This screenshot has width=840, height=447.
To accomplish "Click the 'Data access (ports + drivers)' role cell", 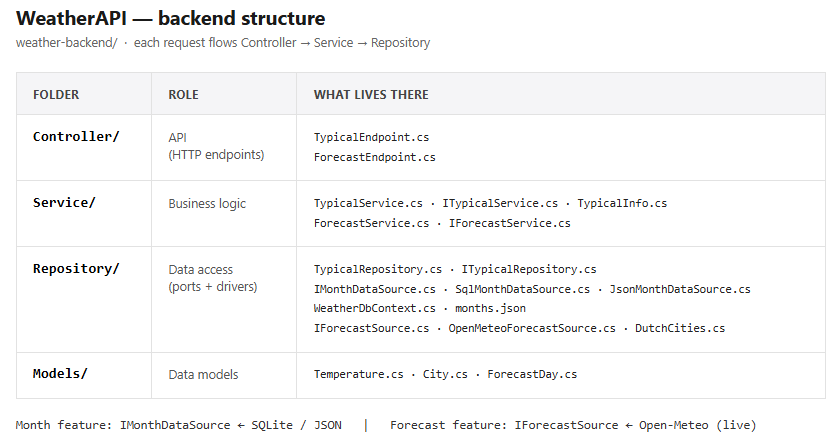I will (224, 299).
